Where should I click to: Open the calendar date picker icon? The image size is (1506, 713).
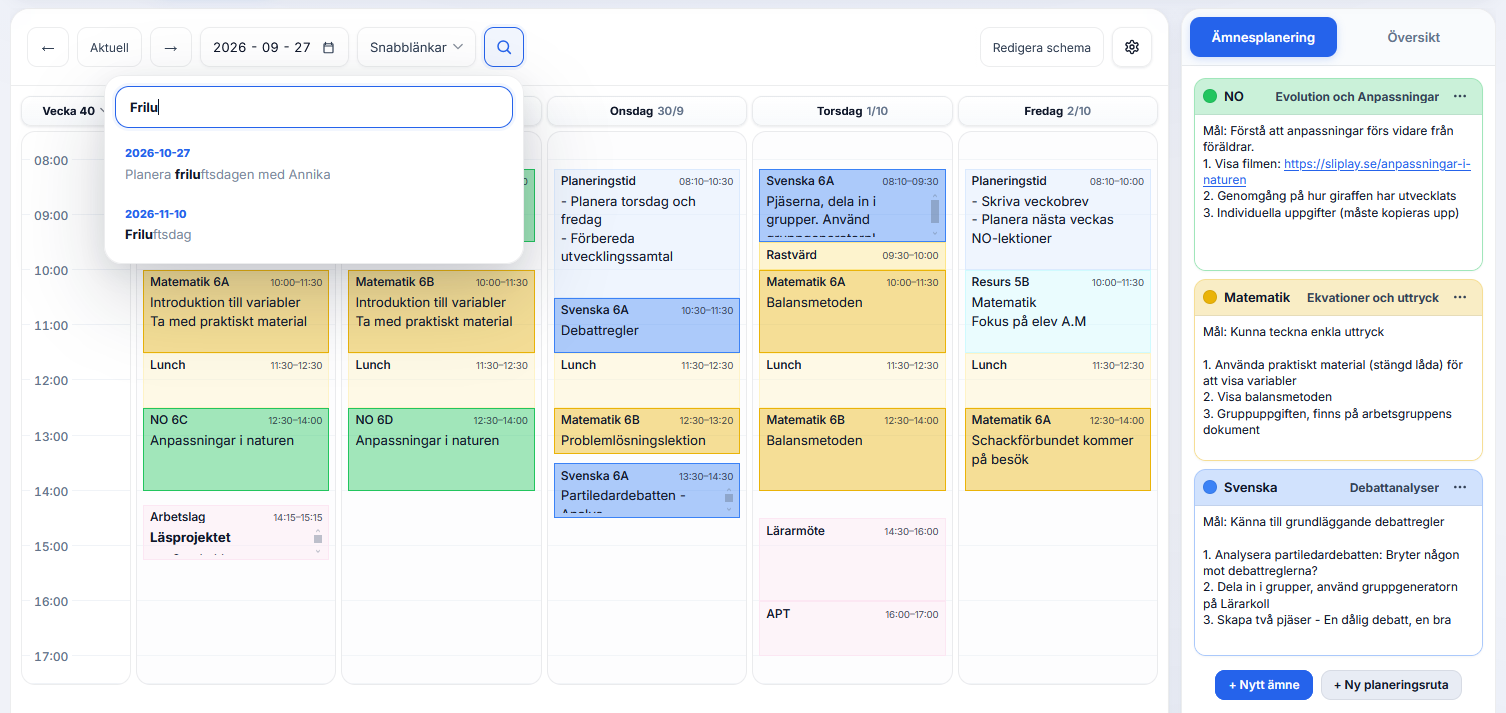pos(328,47)
